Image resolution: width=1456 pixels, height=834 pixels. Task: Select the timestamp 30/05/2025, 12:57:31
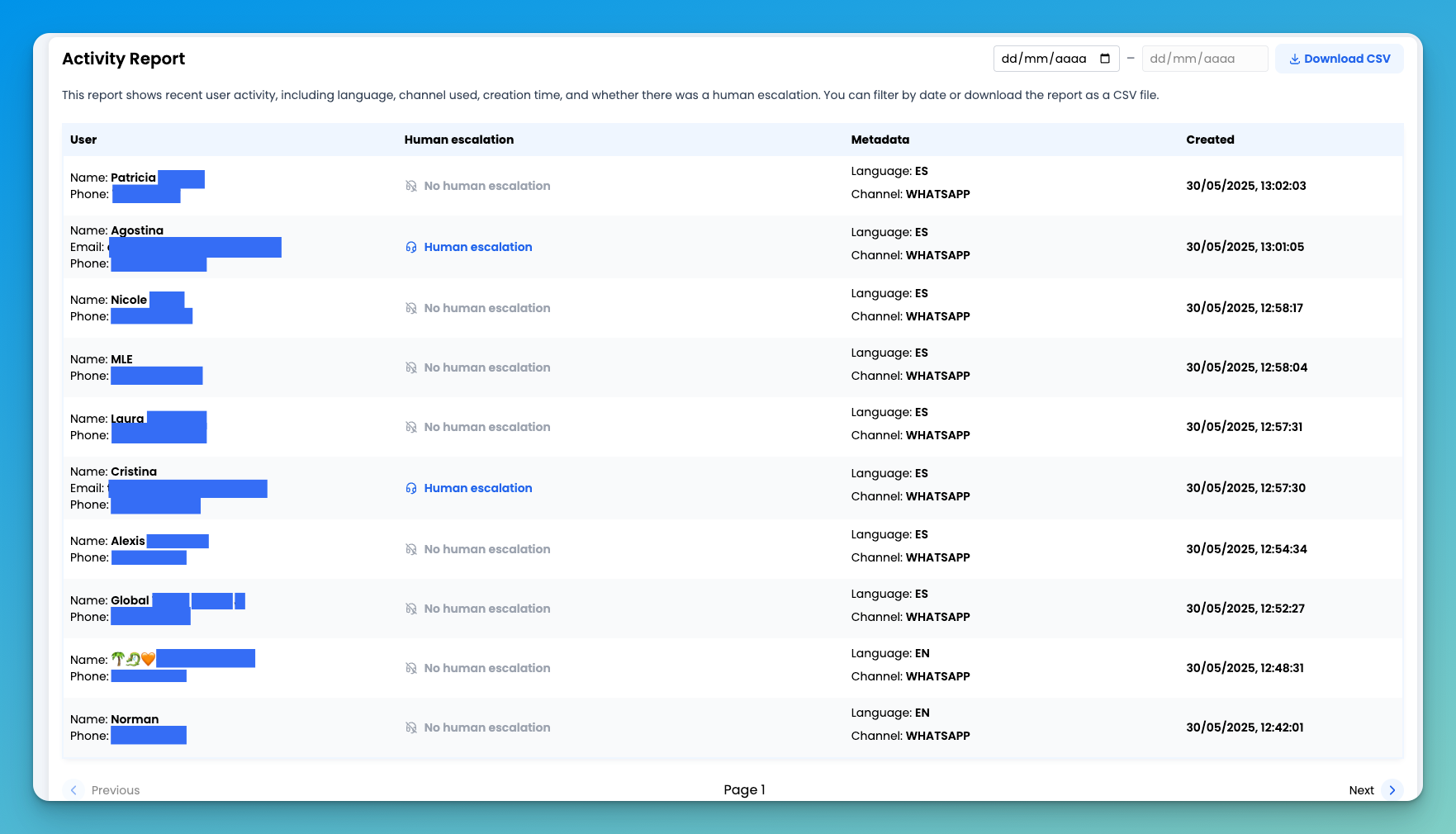tap(1245, 427)
